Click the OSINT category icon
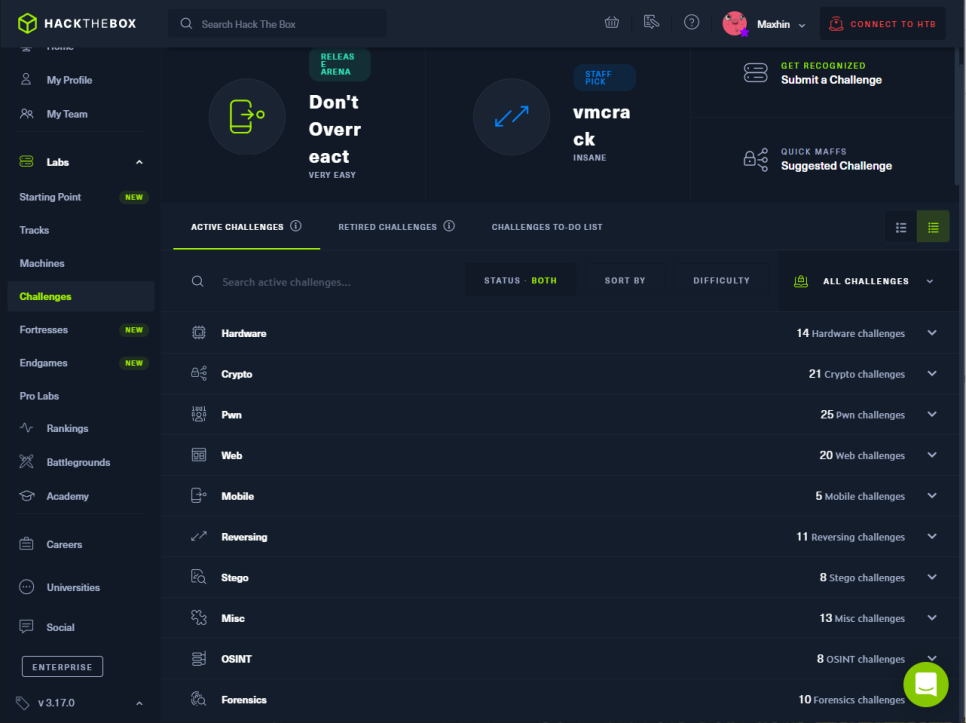 tap(198, 658)
